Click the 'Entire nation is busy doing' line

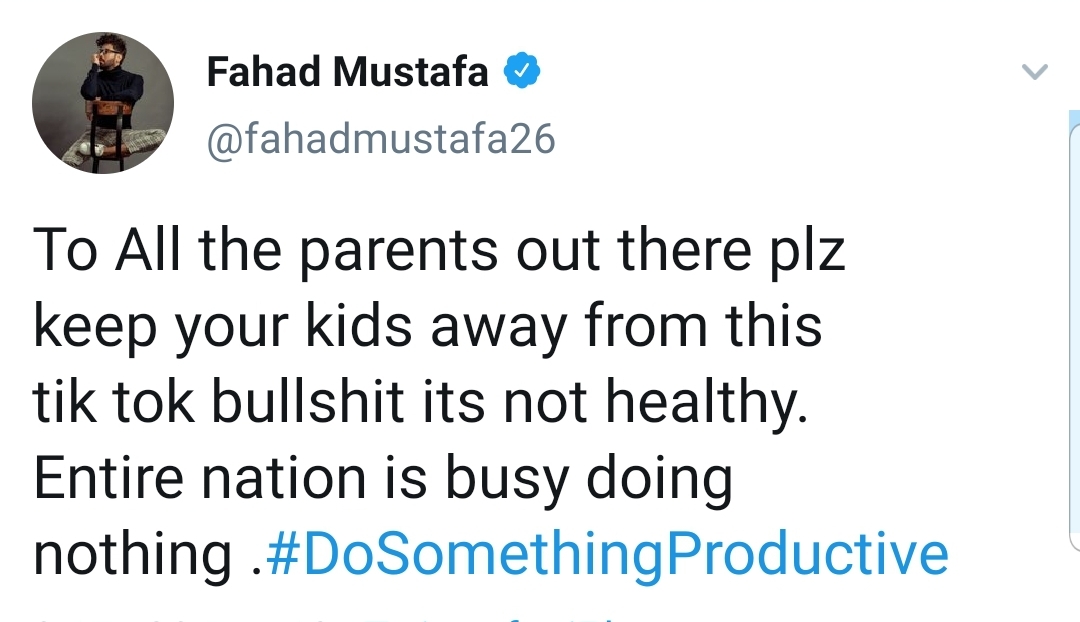point(382,477)
